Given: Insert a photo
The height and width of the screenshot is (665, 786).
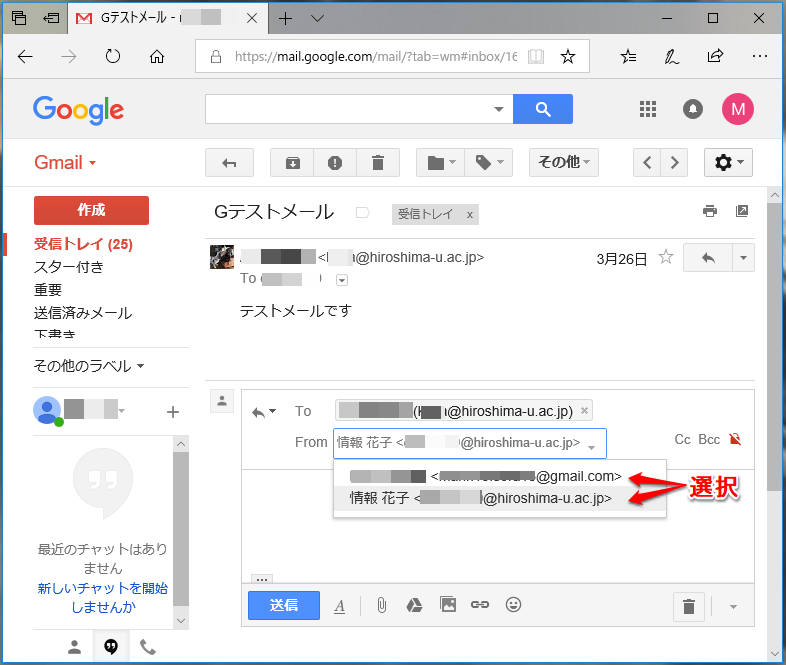Looking at the screenshot, I should (448, 605).
